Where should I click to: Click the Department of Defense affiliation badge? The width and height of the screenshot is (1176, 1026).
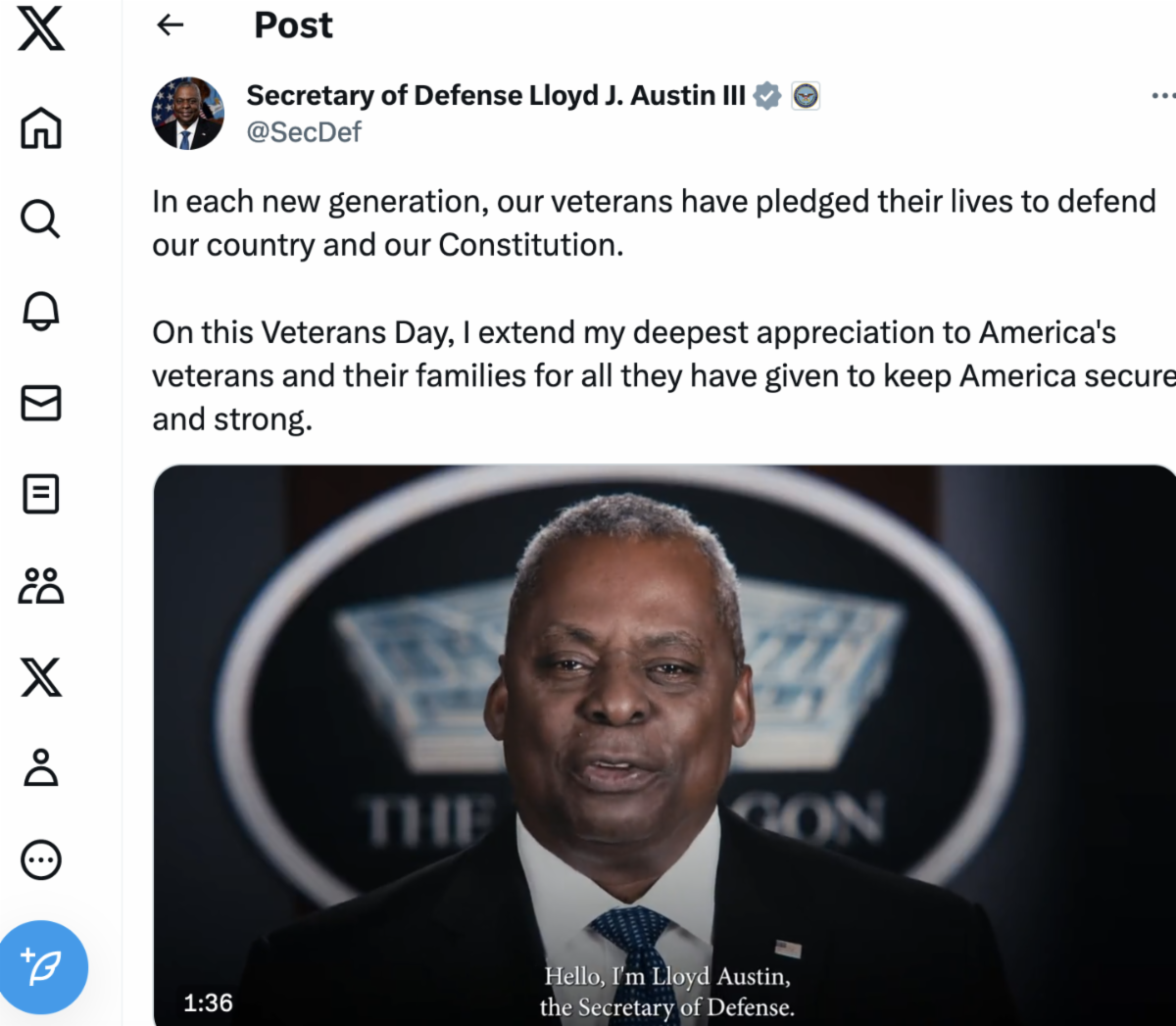point(806,96)
